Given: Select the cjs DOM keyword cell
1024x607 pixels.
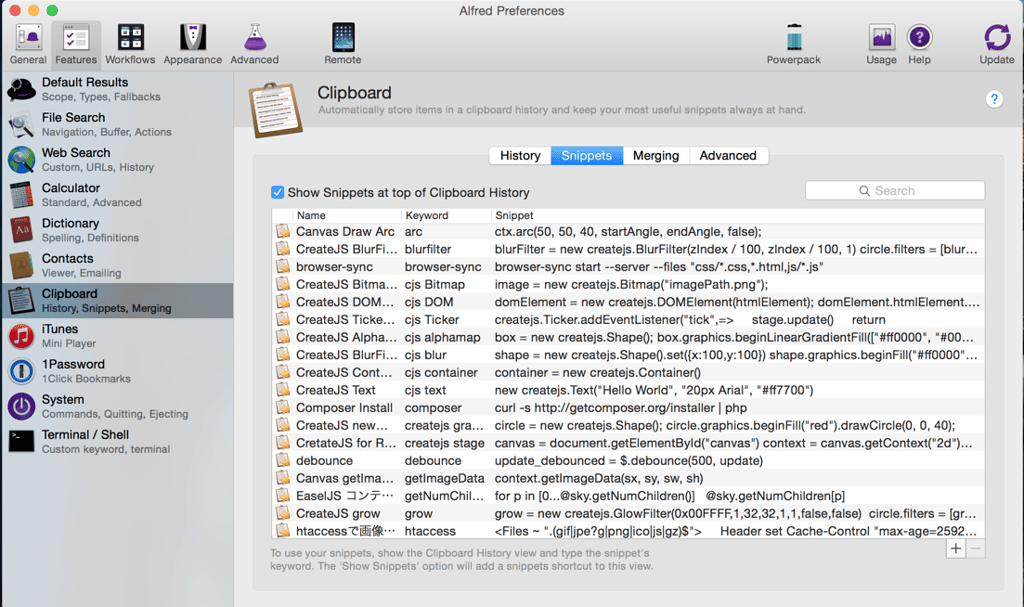Looking at the screenshot, I should 428,302.
